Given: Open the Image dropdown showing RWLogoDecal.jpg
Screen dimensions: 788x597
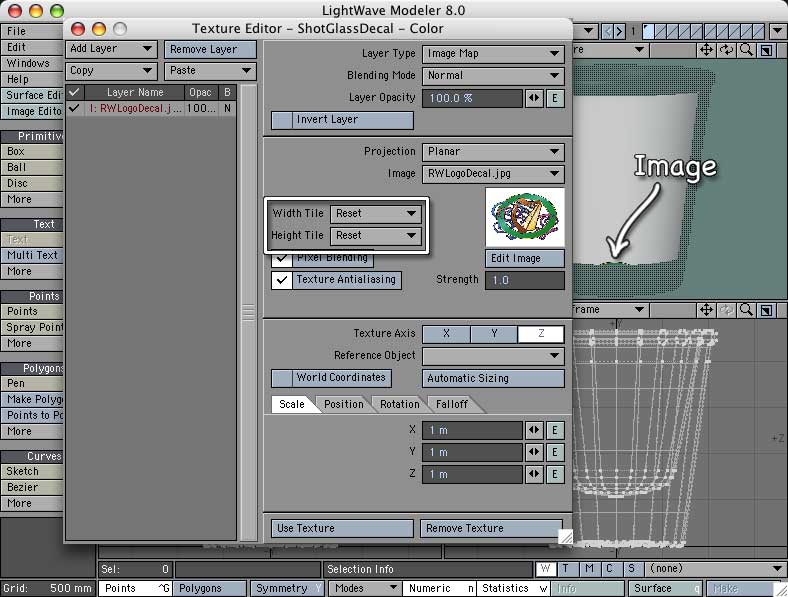Looking at the screenshot, I should pos(493,174).
